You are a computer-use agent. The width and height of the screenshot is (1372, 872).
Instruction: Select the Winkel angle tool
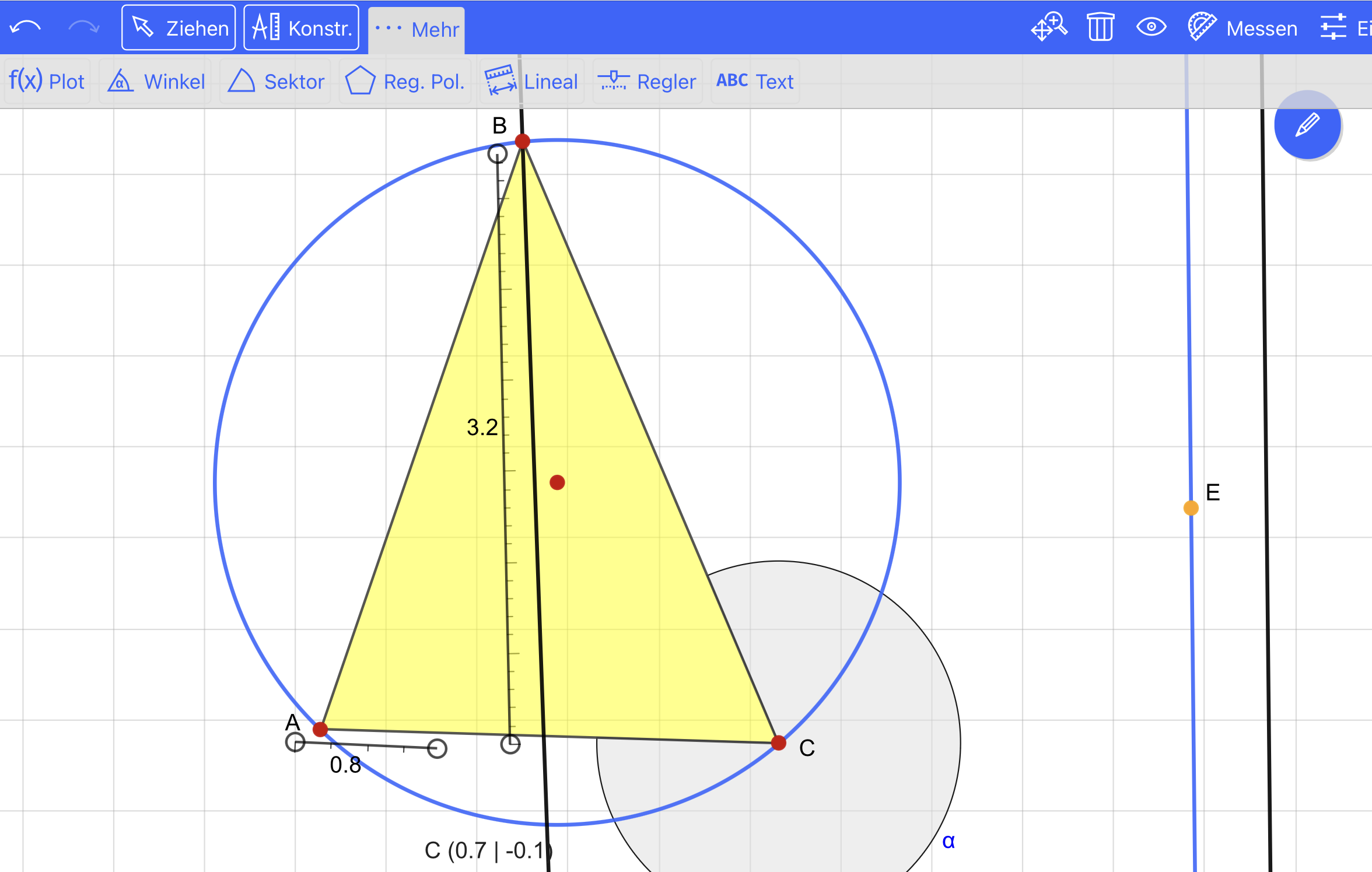click(x=156, y=81)
